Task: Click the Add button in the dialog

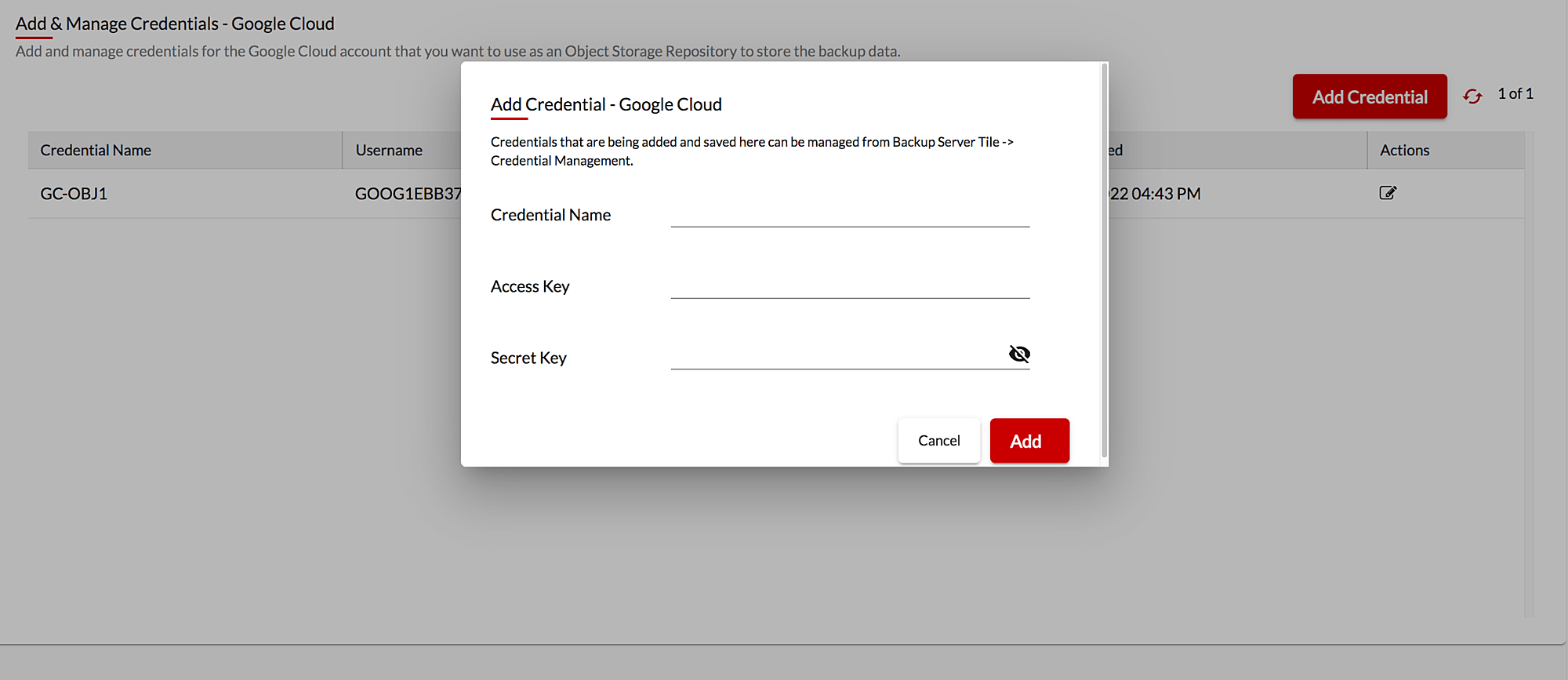Action: [1029, 441]
